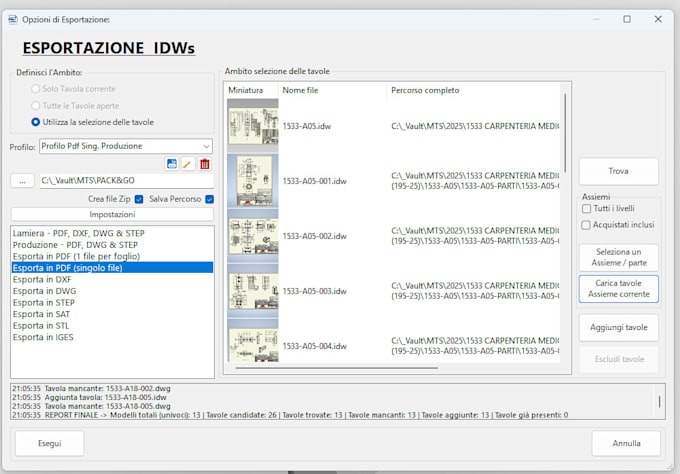Select file name 1533-A05-004.idw
Image resolution: width=680 pixels, height=474 pixels.
point(314,346)
